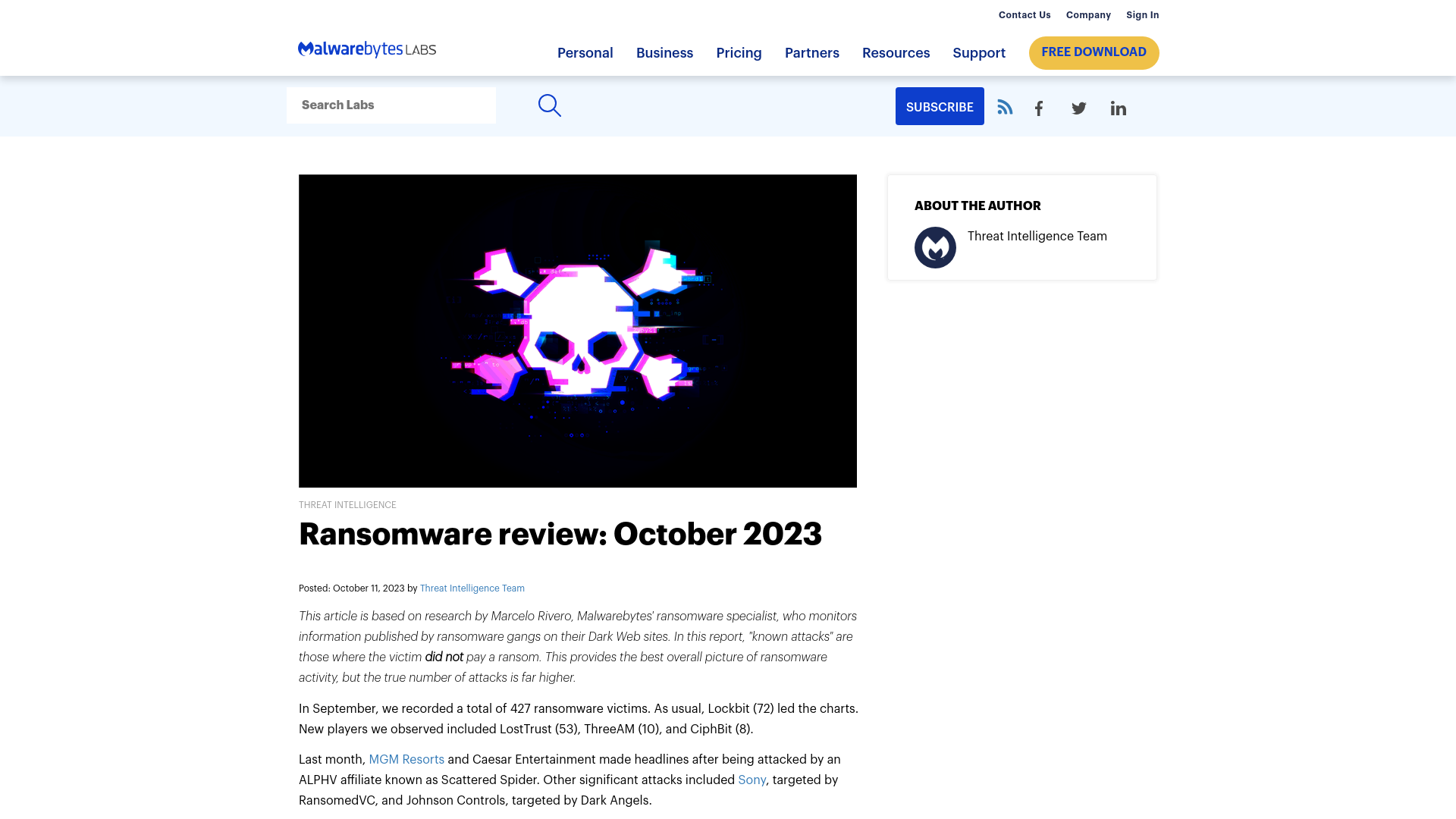The width and height of the screenshot is (1456, 819).
Task: Open the Facebook social icon
Action: point(1038,108)
